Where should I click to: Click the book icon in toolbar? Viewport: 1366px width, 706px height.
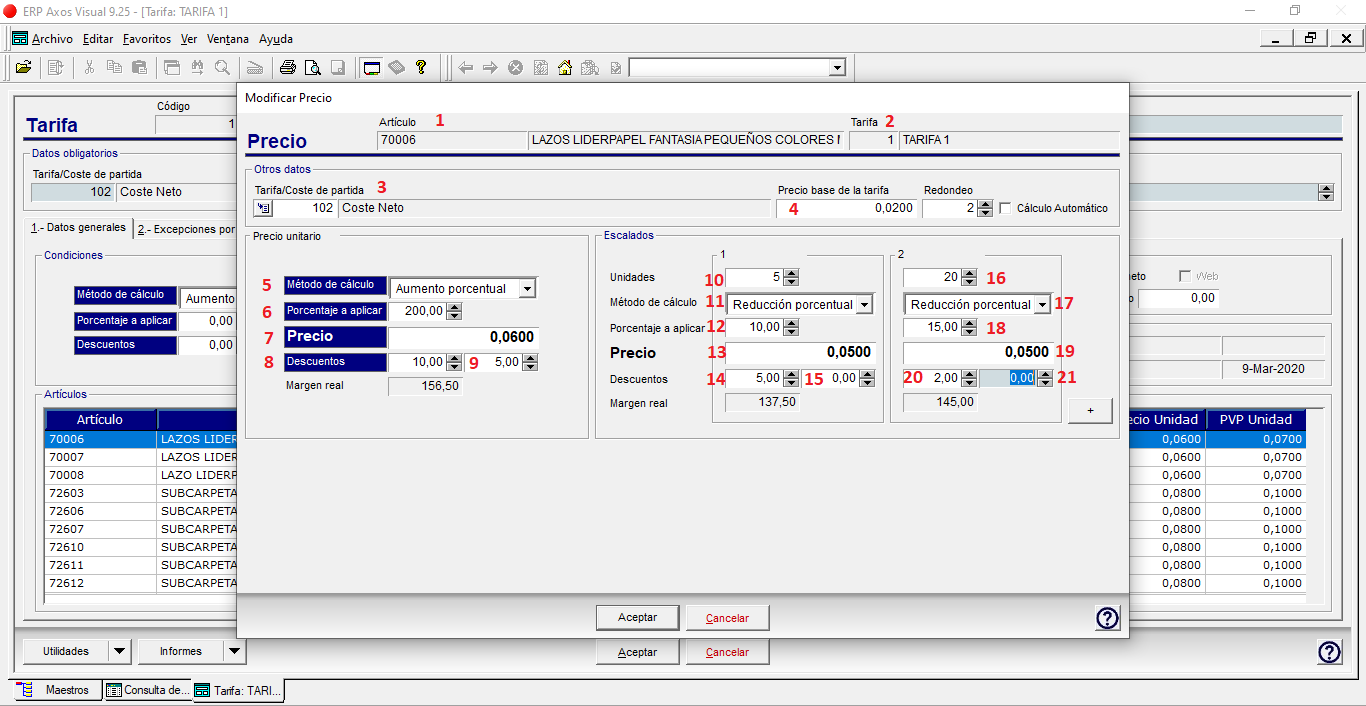(397, 68)
